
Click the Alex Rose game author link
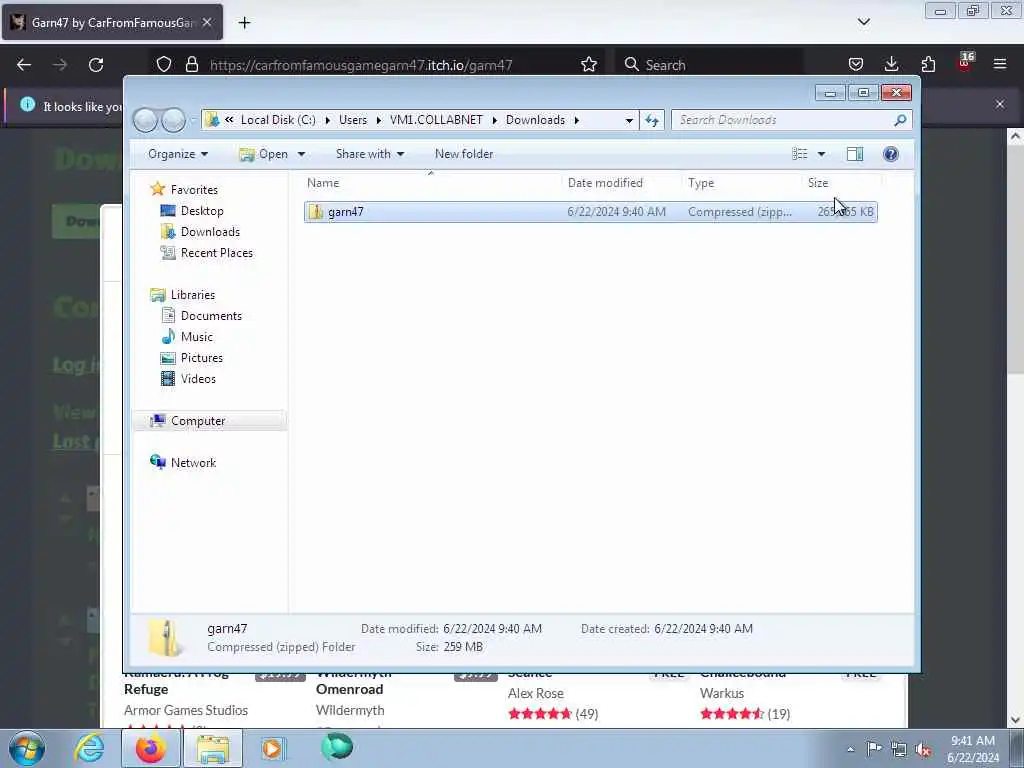[x=536, y=694]
